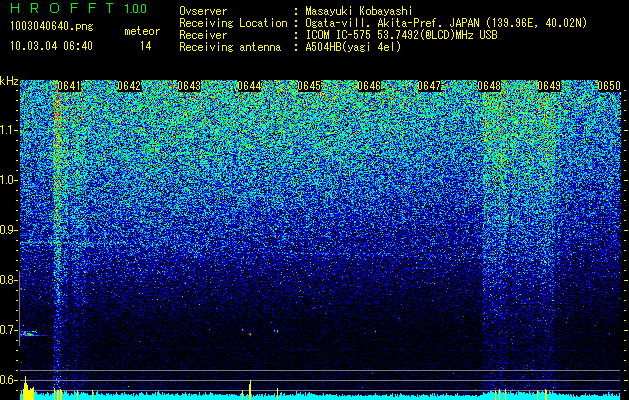Click the 0648 time marker
This screenshot has width=629, height=400.
tap(489, 86)
